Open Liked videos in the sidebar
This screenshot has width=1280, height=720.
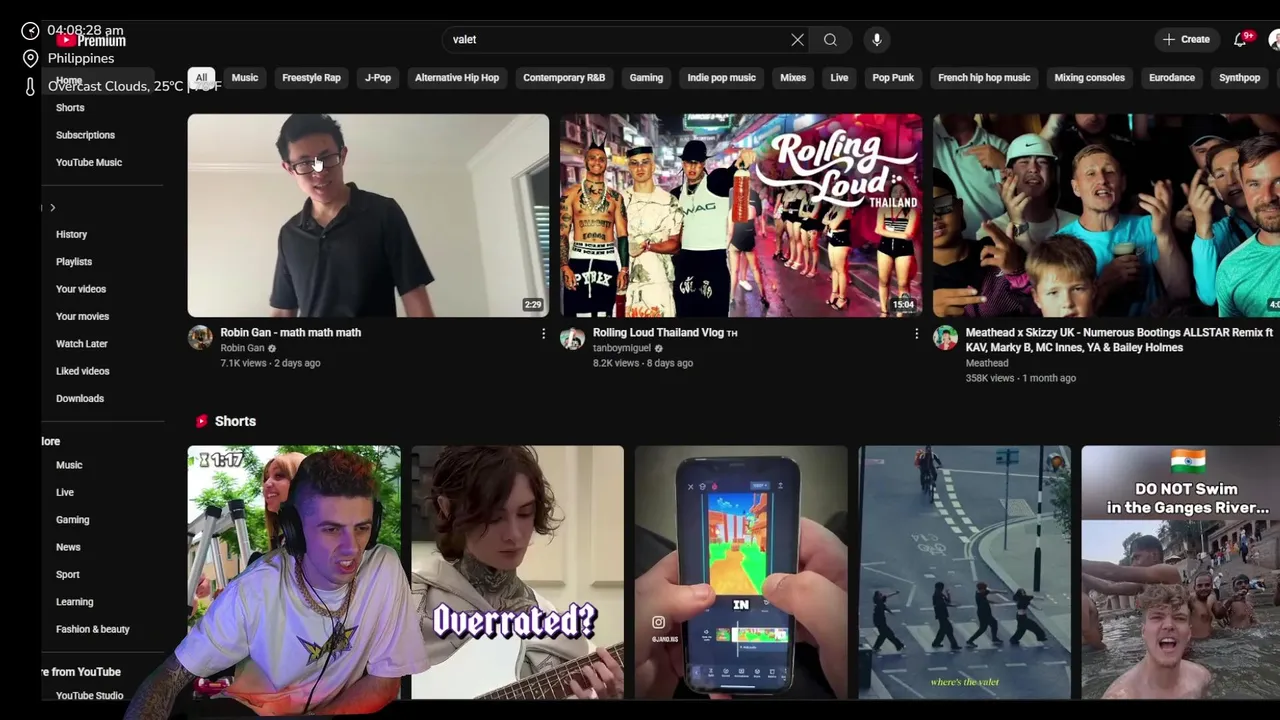[83, 371]
